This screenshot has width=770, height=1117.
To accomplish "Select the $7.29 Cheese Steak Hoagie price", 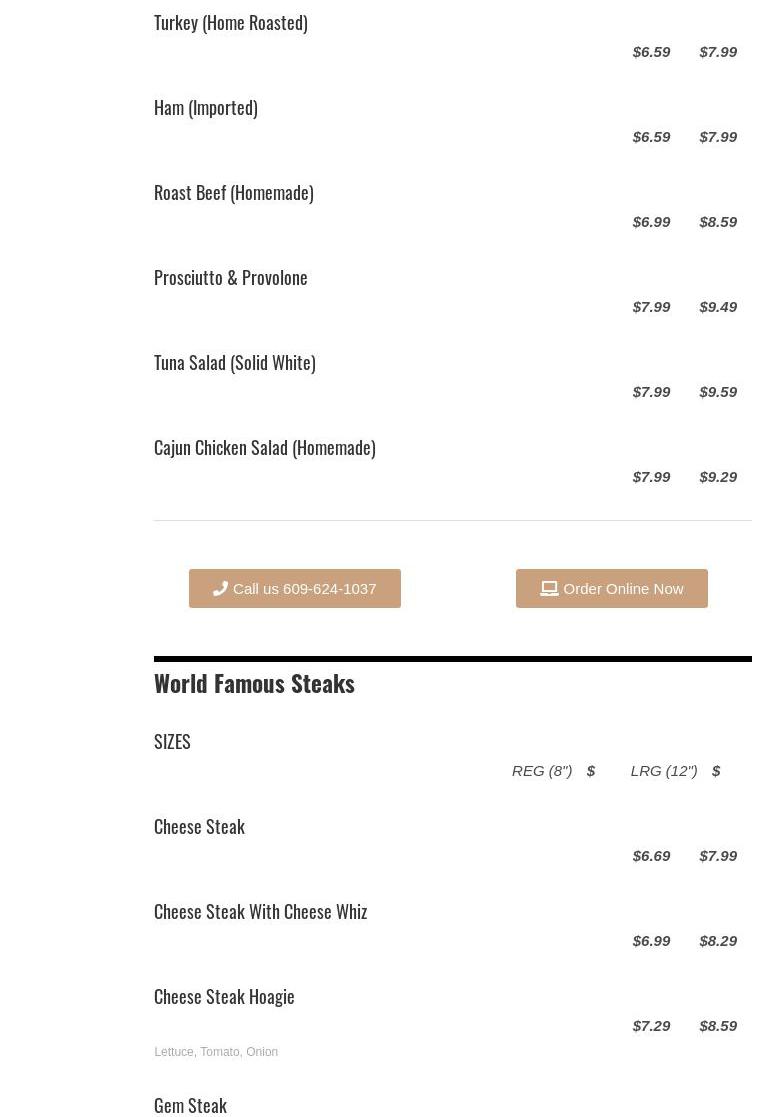I will 651,1025.
